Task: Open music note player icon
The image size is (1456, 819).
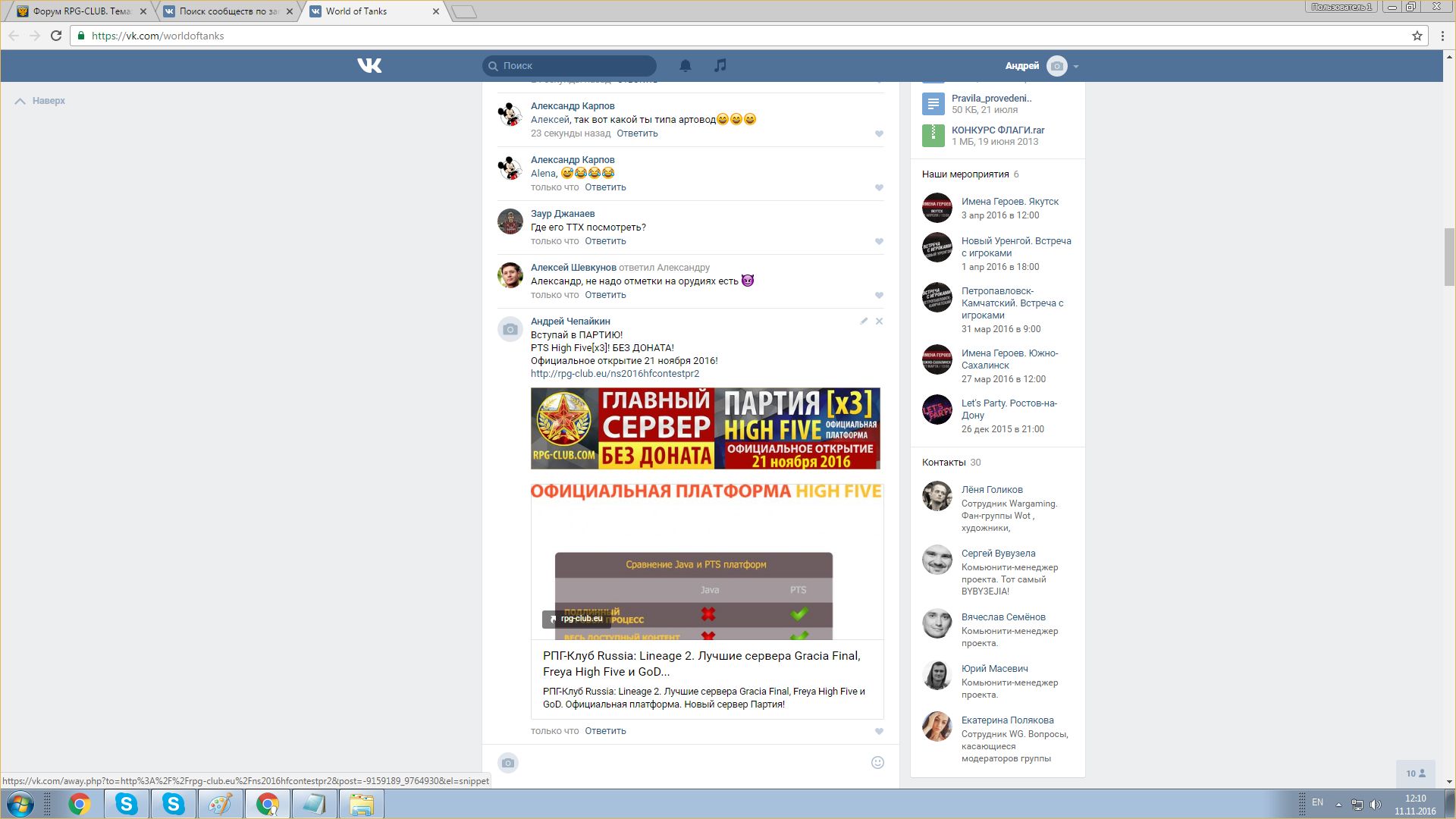Action: (x=720, y=66)
